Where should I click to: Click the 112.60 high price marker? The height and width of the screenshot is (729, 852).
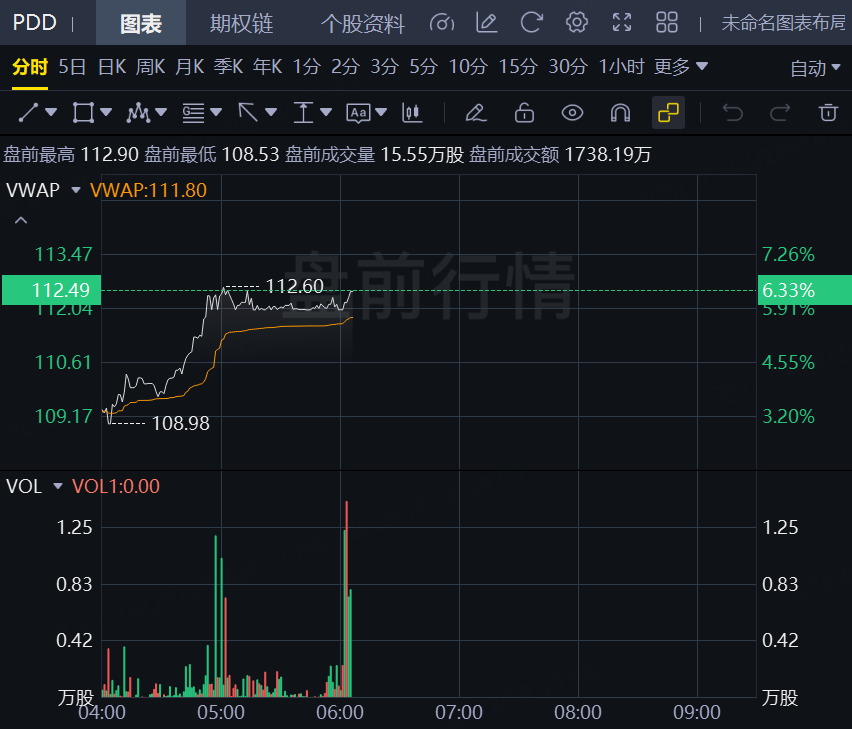point(294,286)
